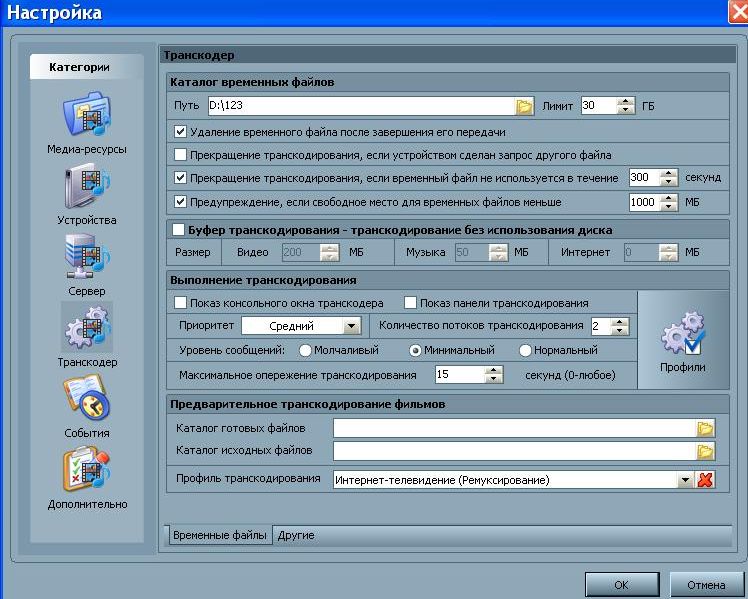Switch to the Другие tab
Screen dimensions: 748x599
296,535
